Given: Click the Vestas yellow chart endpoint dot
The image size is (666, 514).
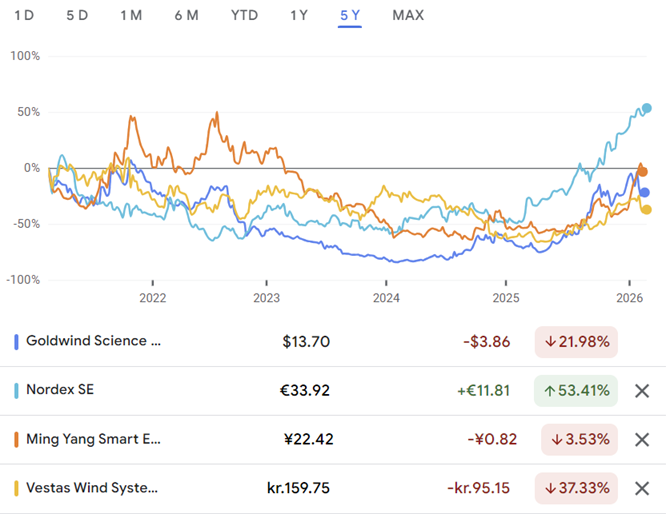Looking at the screenshot, I should tap(646, 209).
